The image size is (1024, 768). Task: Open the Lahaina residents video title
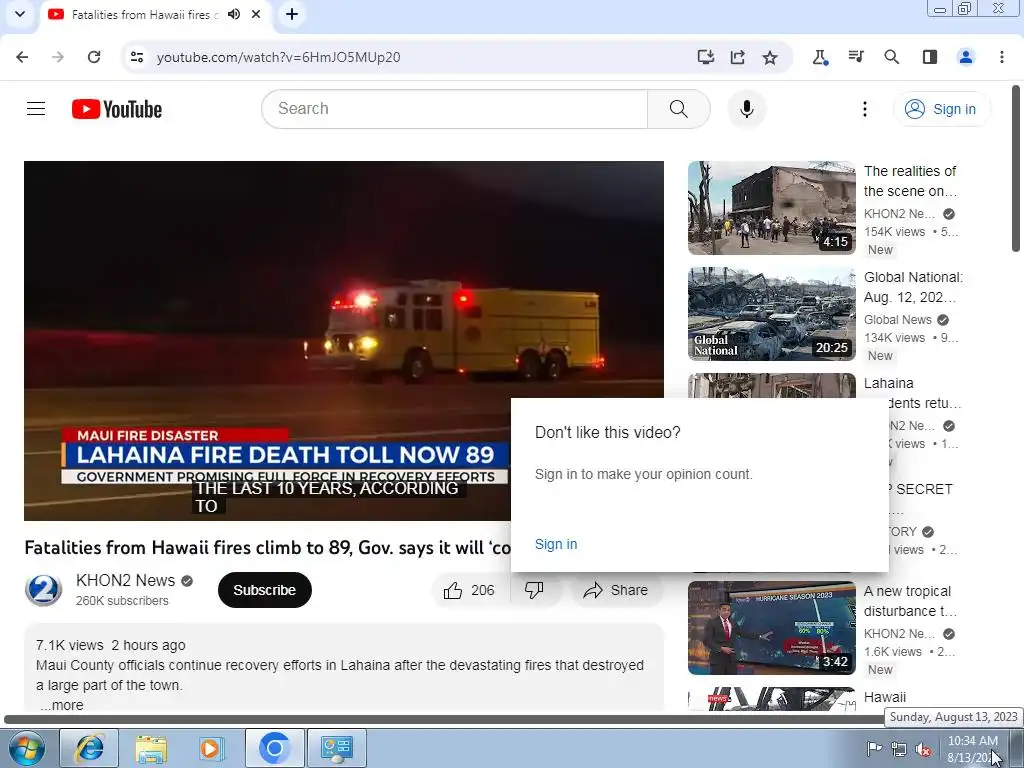coord(923,392)
